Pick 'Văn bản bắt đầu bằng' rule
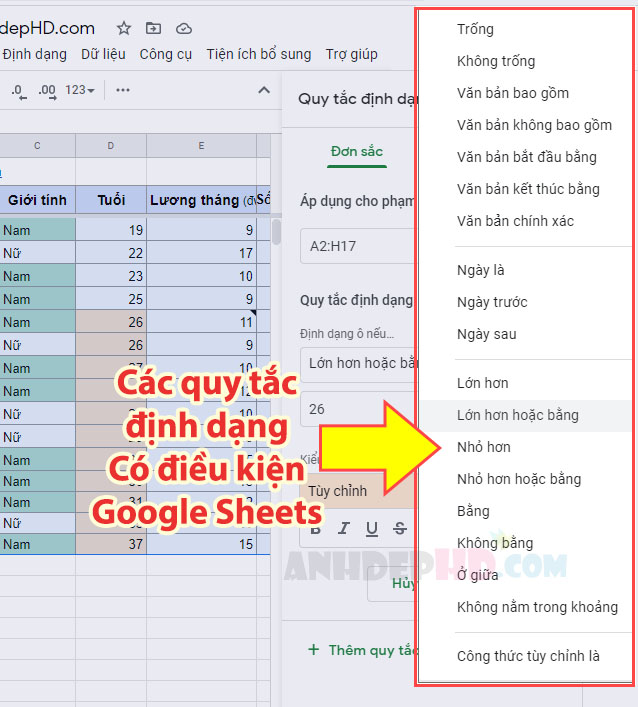 click(525, 157)
